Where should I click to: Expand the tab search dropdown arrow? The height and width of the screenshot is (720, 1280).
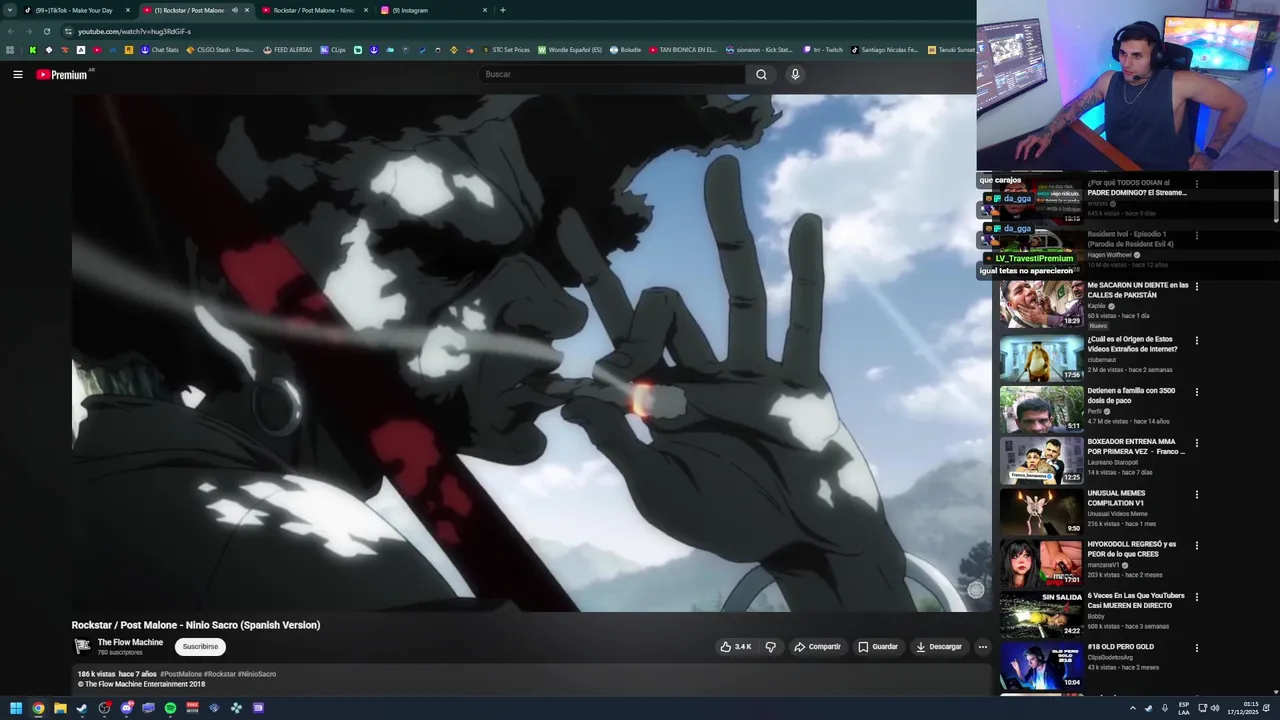pos(10,10)
